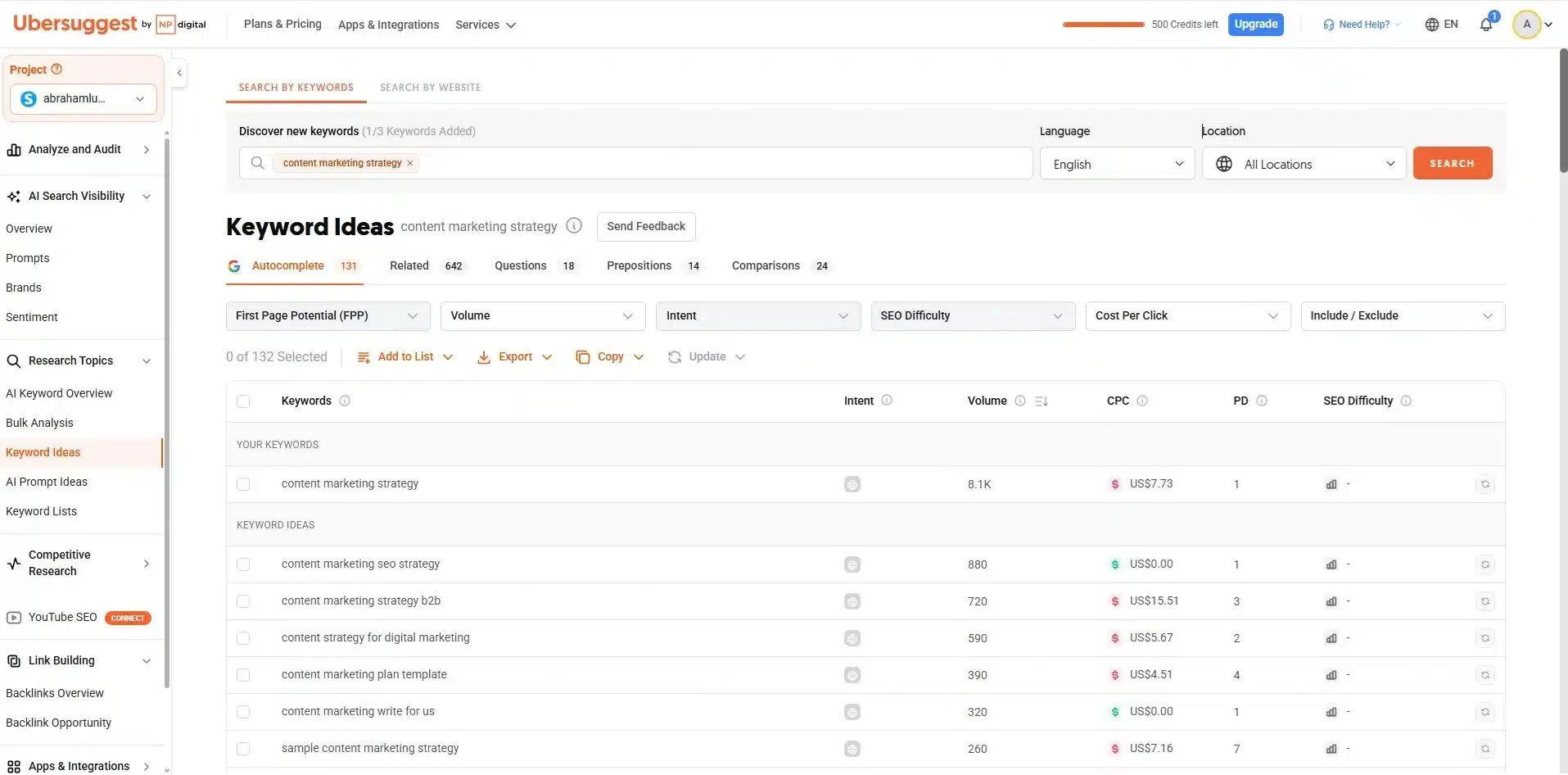The width and height of the screenshot is (1568, 775).
Task: Remove the content marketing strategy keyword chip
Action: click(x=410, y=163)
